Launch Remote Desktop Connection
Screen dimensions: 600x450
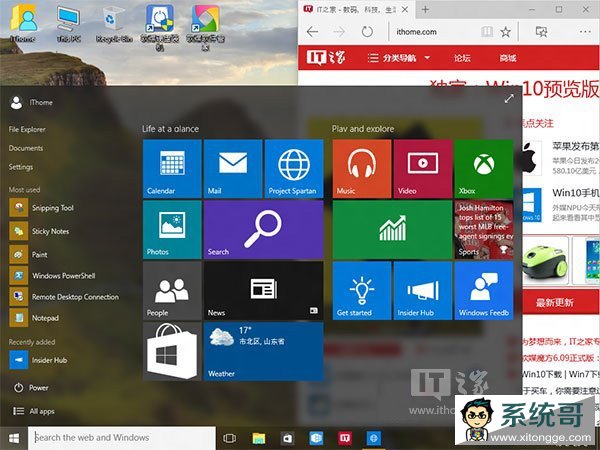point(64,297)
